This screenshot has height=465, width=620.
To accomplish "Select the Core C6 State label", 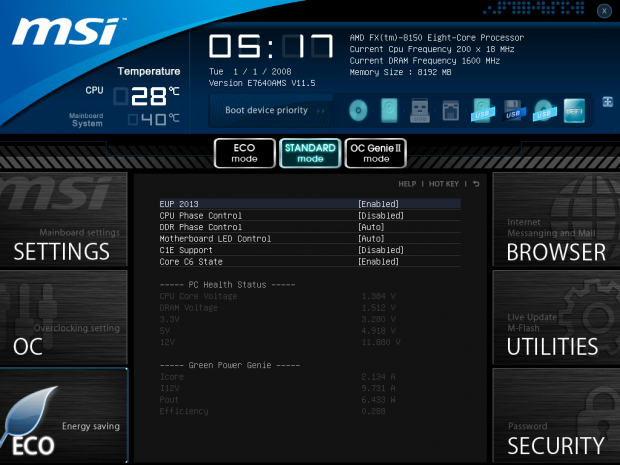I will click(191, 261).
